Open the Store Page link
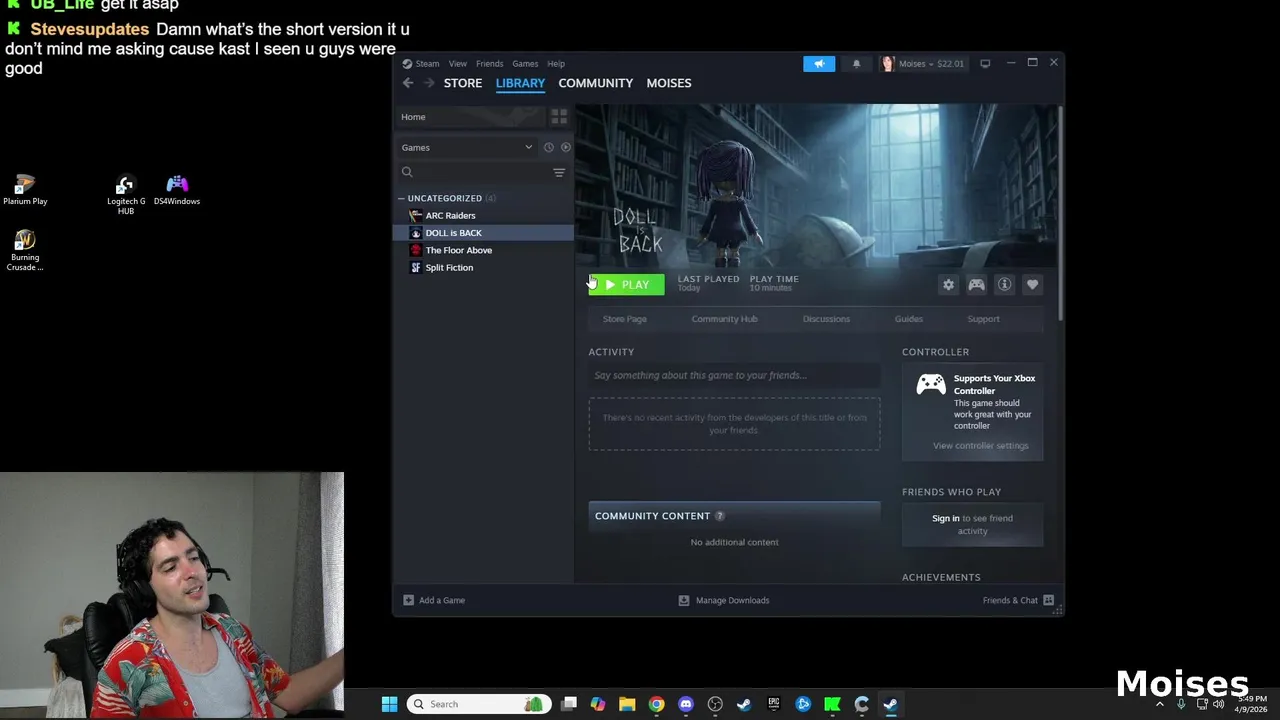Viewport: 1280px width, 720px height. [x=625, y=319]
